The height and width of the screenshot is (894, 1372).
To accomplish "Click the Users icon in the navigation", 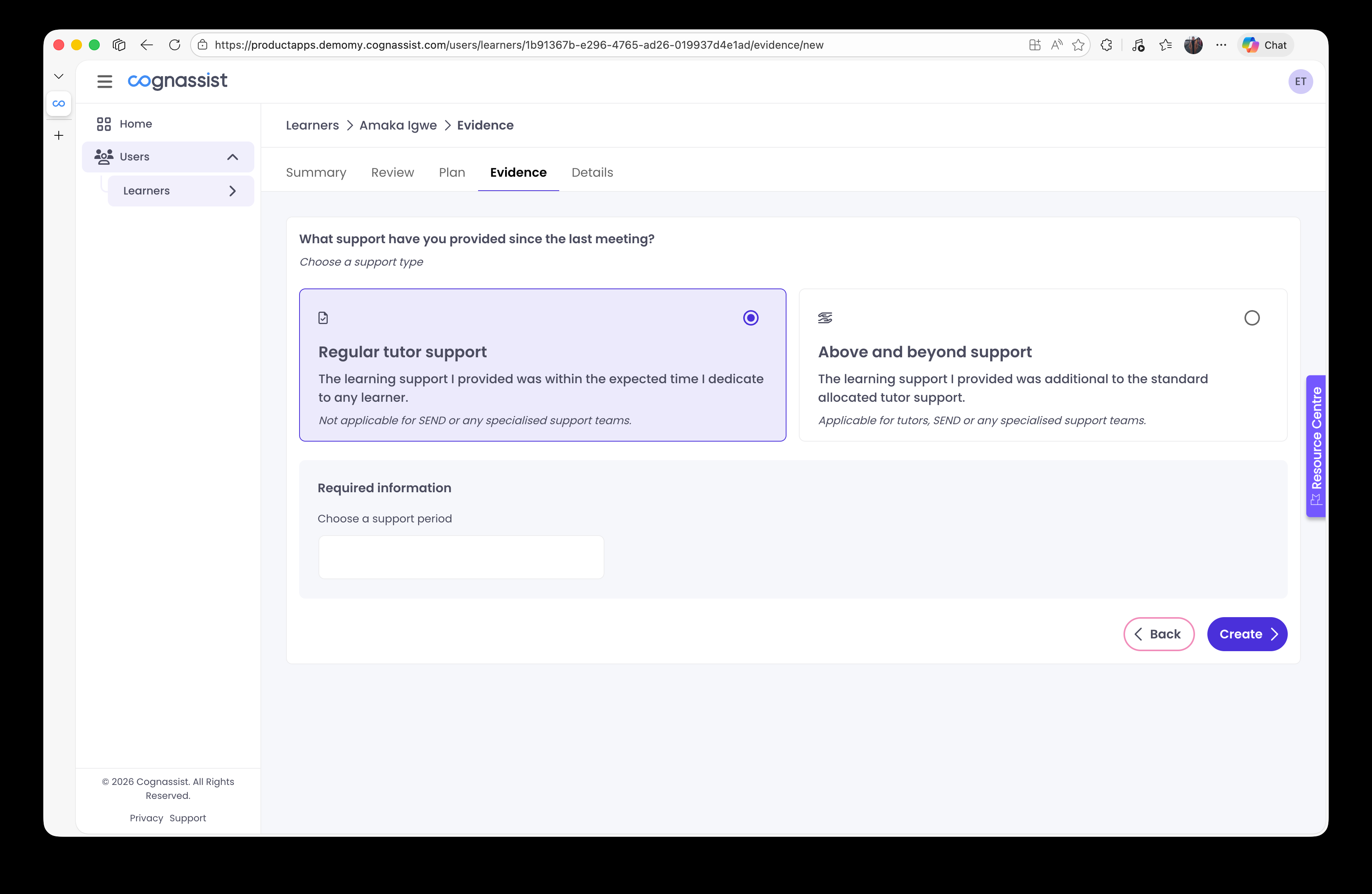I will tap(104, 156).
